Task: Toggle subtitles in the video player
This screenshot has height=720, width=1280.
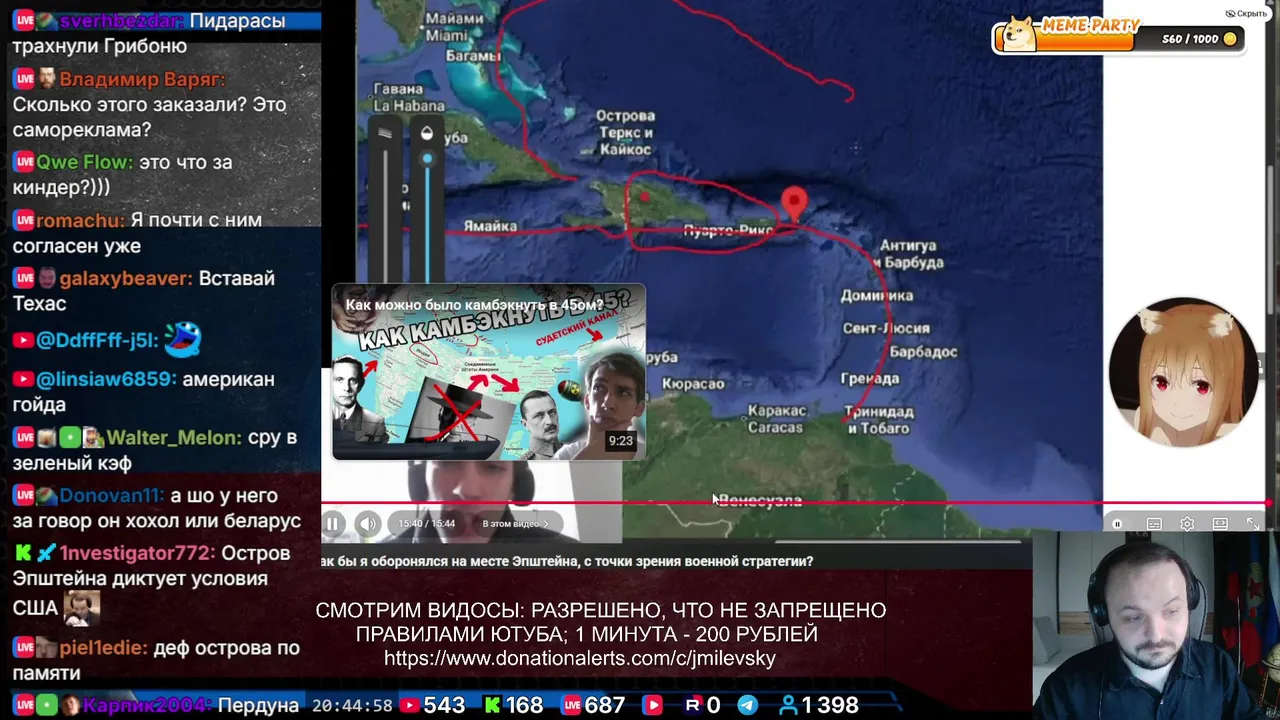Action: [1154, 524]
